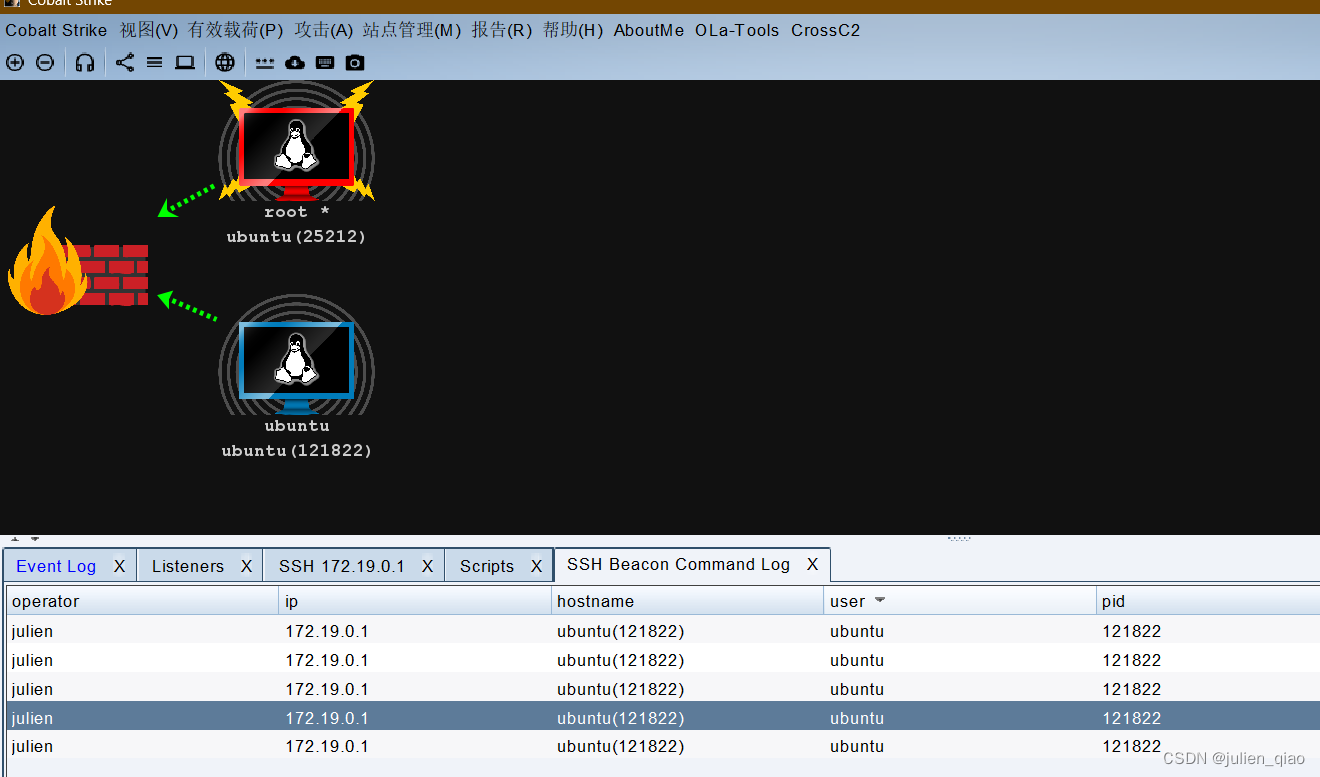Click the plus connect icon in toolbar
The height and width of the screenshot is (777, 1320).
15,62
